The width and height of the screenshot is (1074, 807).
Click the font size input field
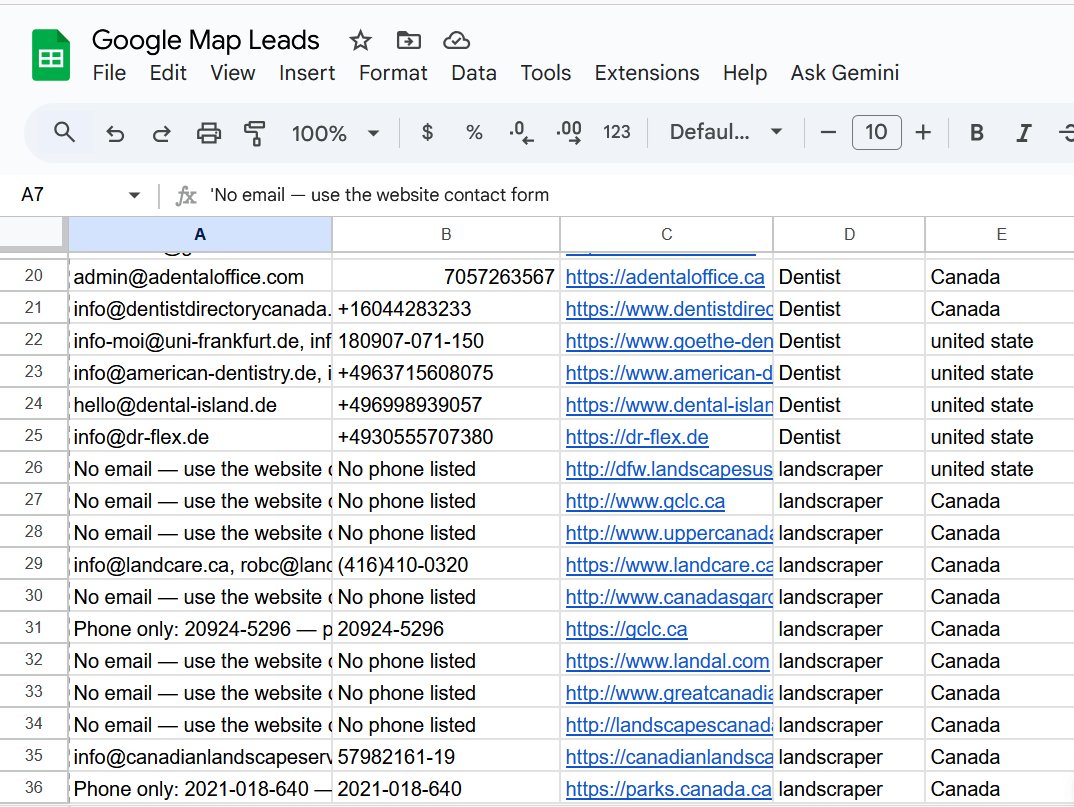pos(877,131)
